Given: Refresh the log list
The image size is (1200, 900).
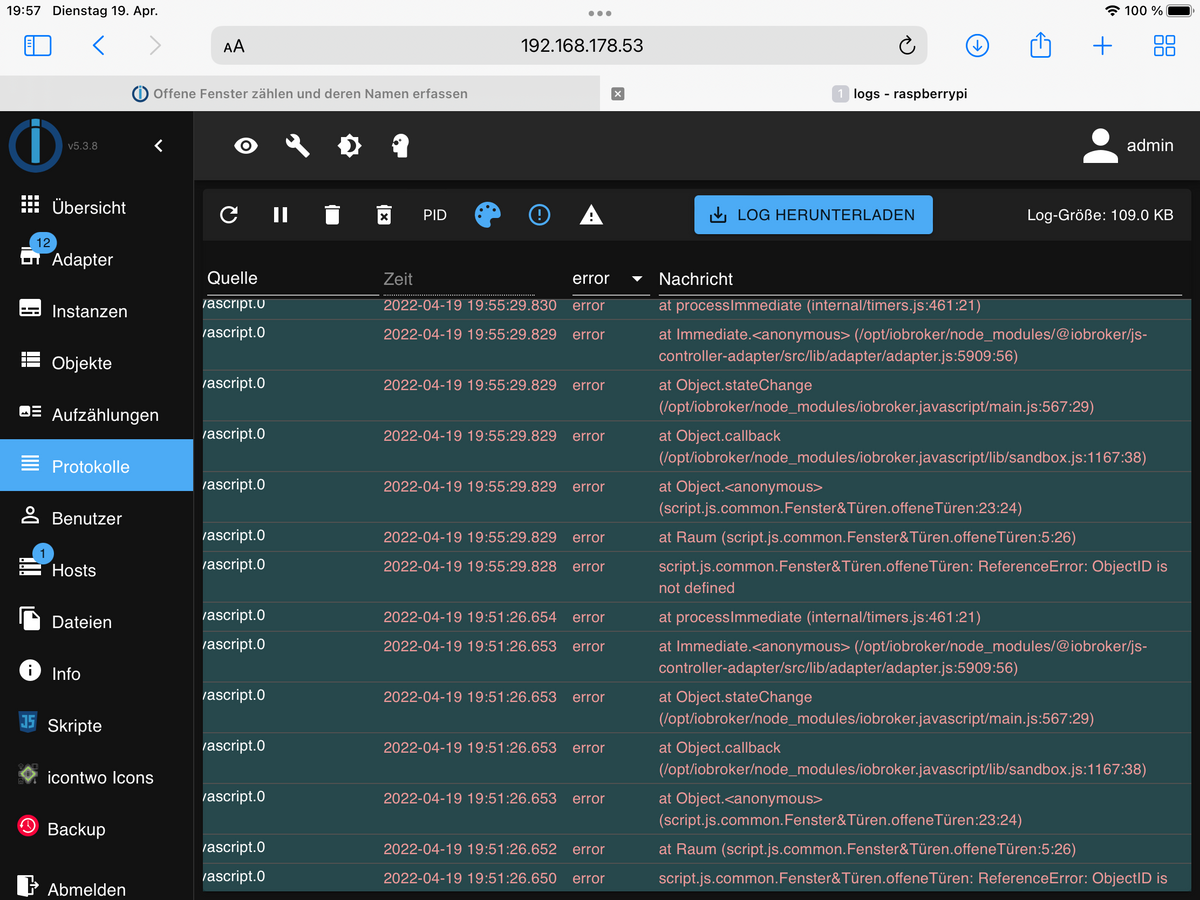Looking at the screenshot, I should click(x=229, y=215).
